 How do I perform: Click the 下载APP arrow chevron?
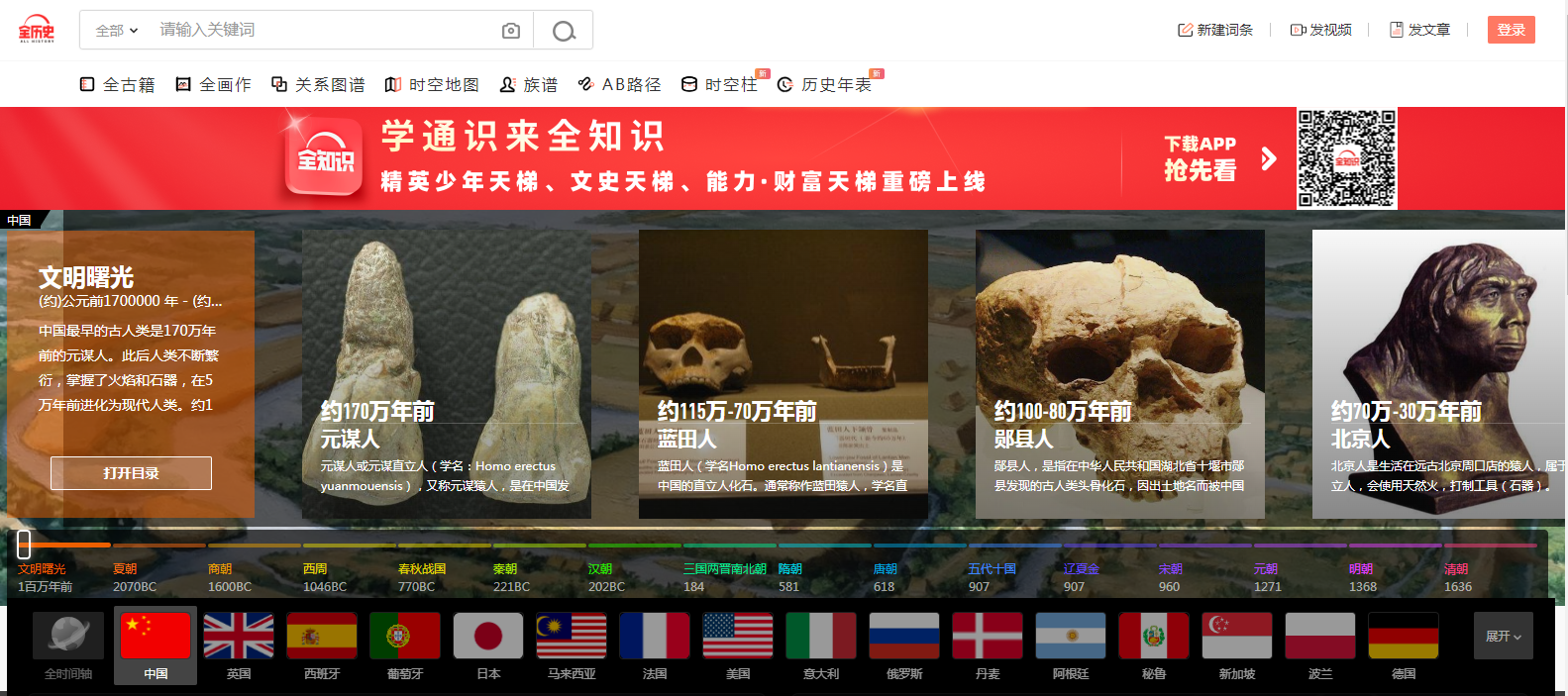pos(1269,158)
